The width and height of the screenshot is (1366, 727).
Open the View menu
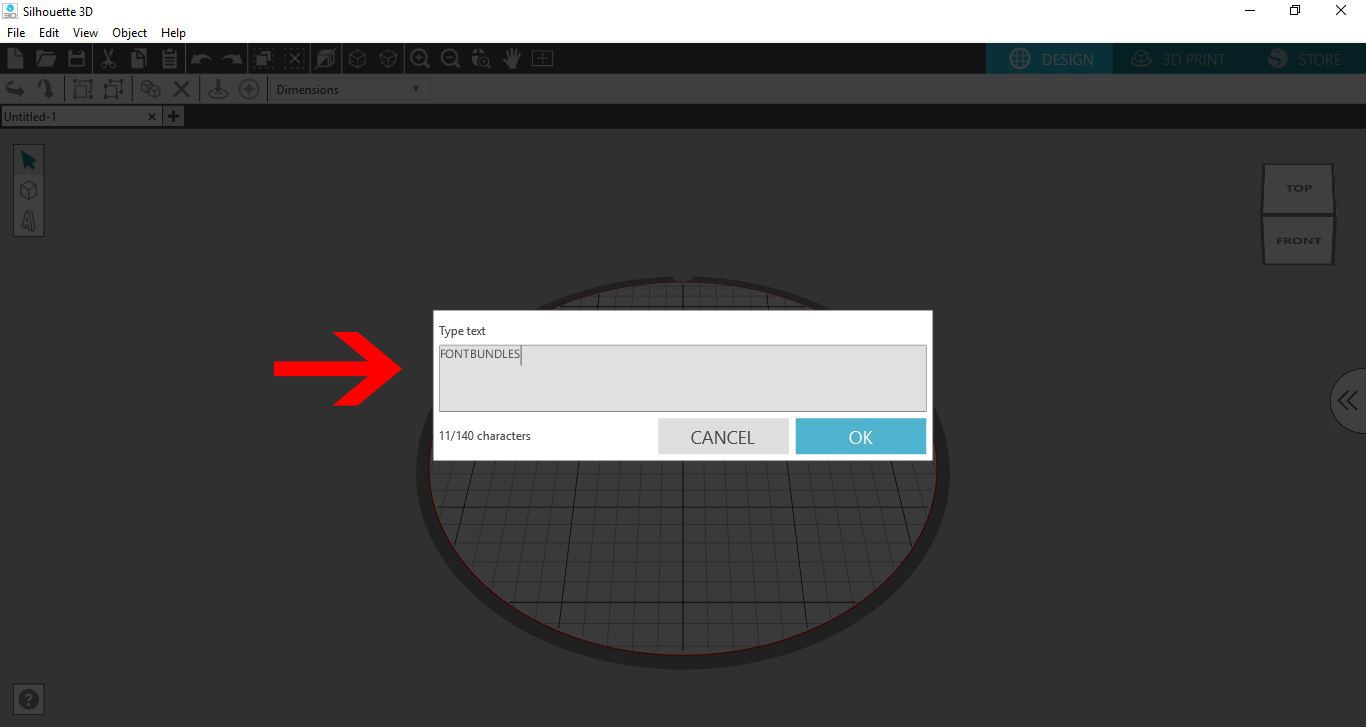click(x=86, y=33)
